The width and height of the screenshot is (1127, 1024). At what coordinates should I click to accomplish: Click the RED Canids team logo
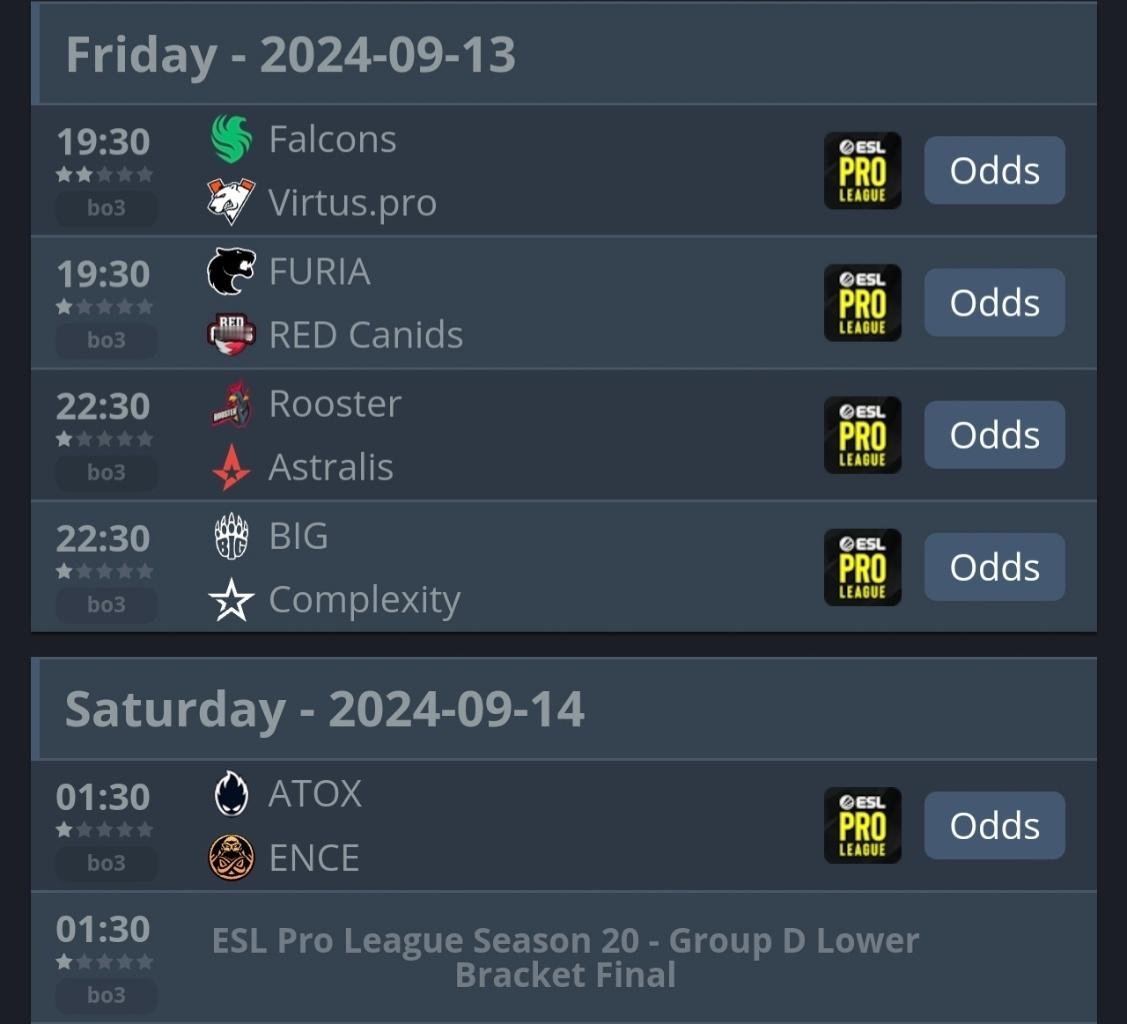(231, 335)
